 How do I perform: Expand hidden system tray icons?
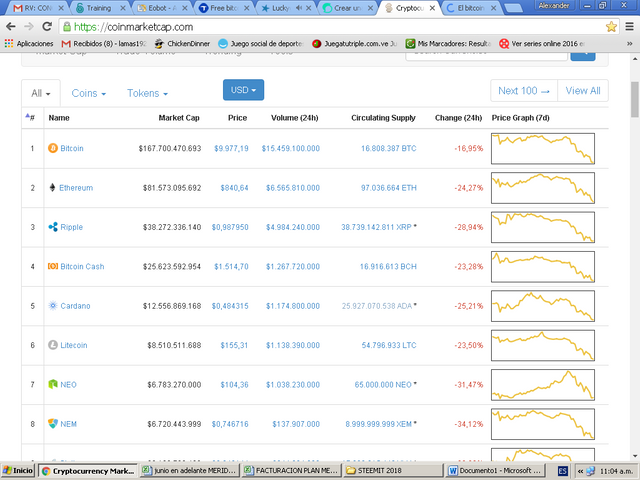[580, 471]
